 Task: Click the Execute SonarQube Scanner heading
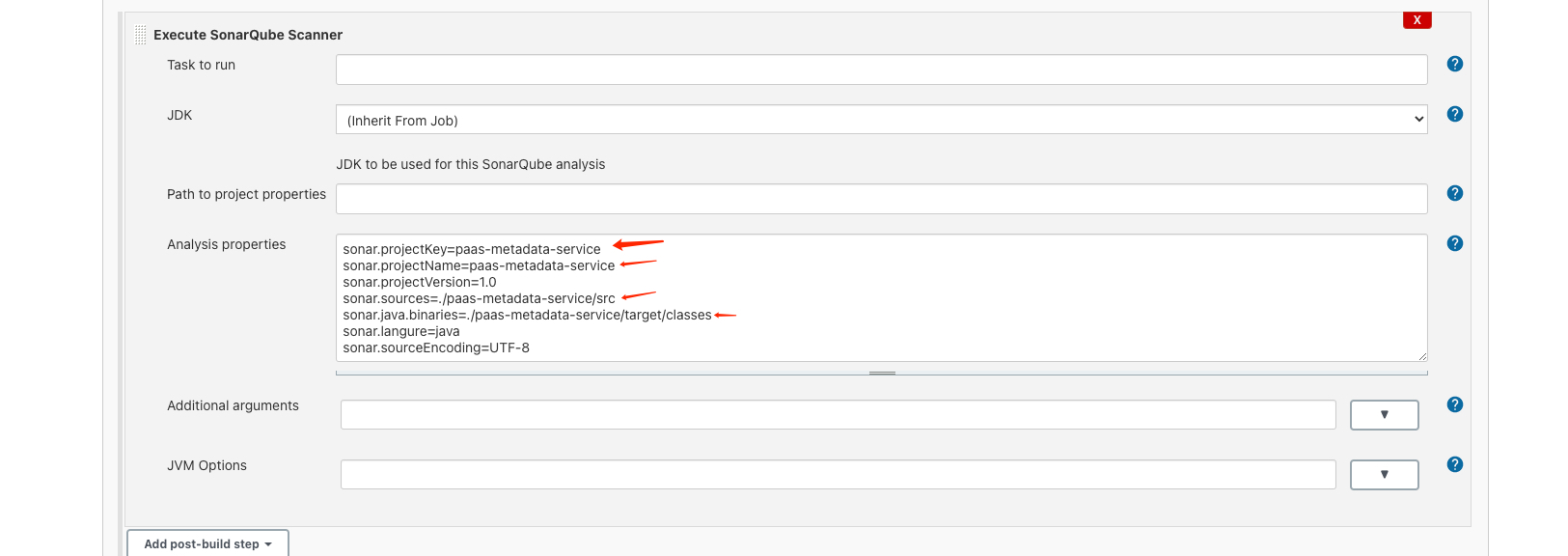248,35
